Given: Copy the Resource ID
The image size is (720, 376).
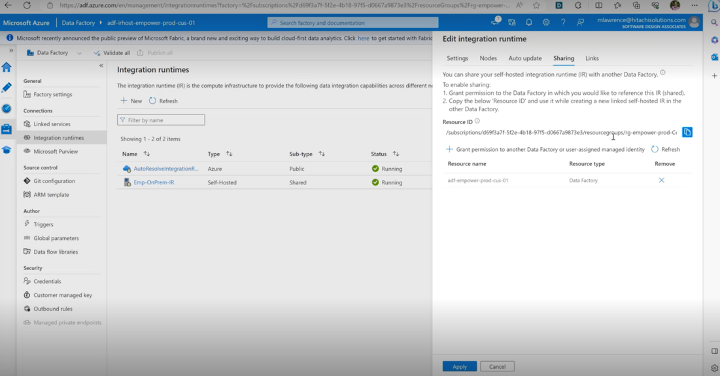Looking at the screenshot, I should (x=687, y=132).
